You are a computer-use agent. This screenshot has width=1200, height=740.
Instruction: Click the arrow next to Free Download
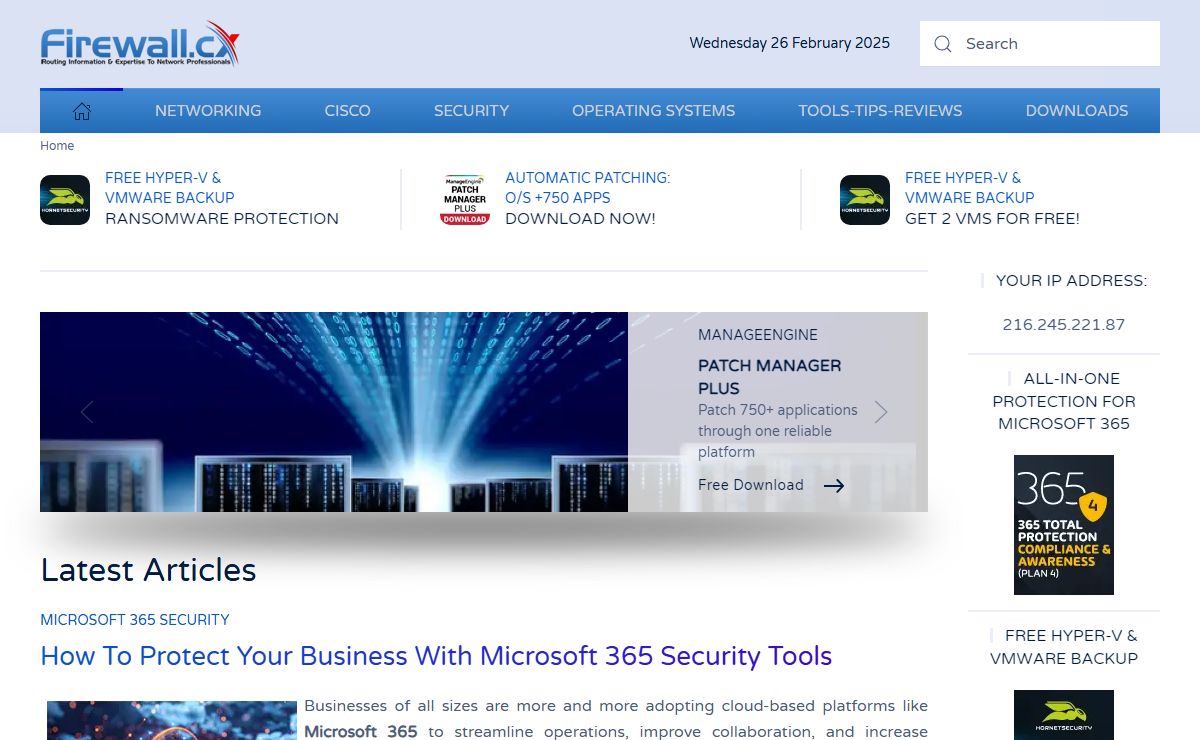(x=834, y=486)
